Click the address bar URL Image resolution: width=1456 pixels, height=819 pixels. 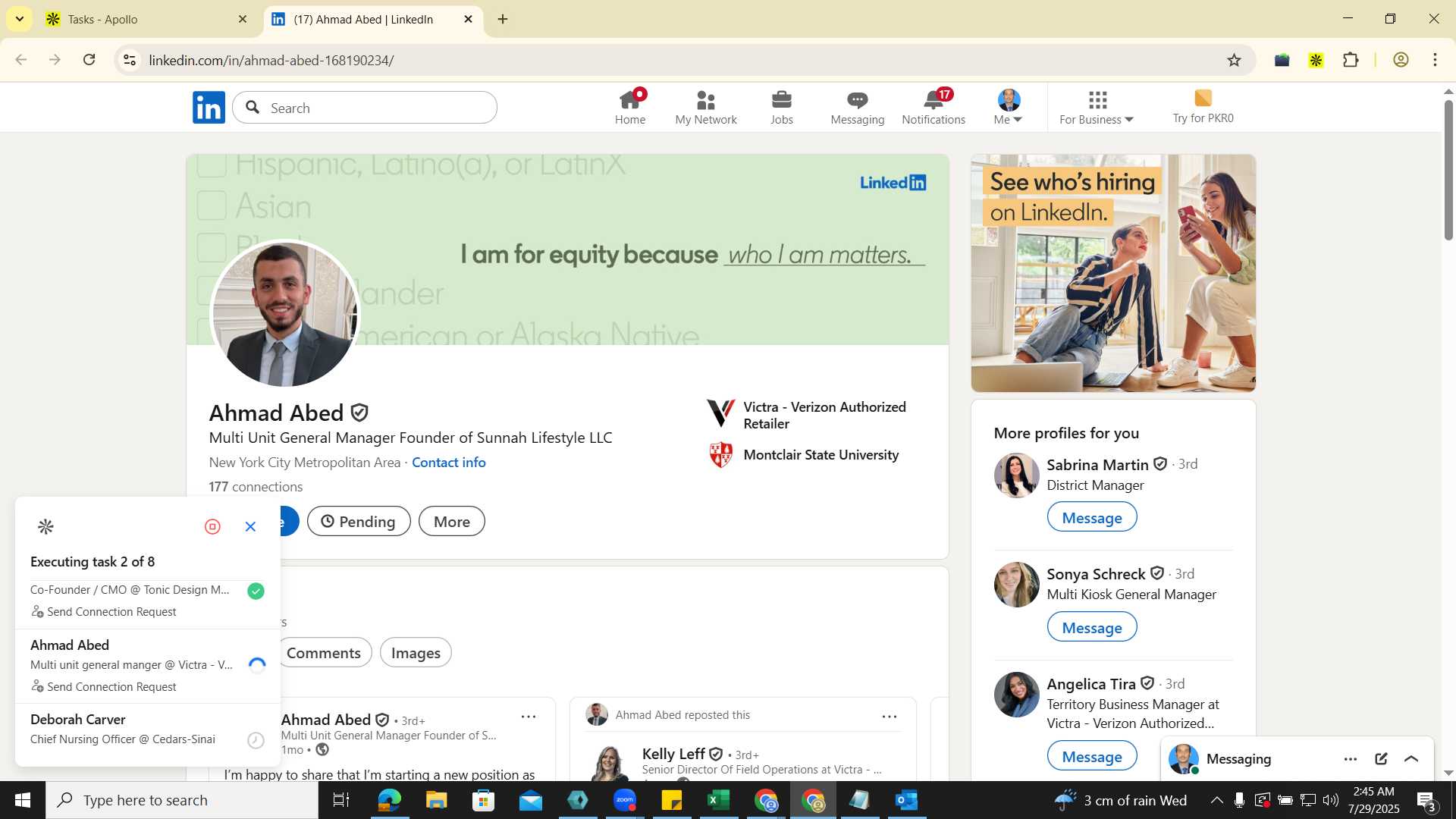coord(271,60)
